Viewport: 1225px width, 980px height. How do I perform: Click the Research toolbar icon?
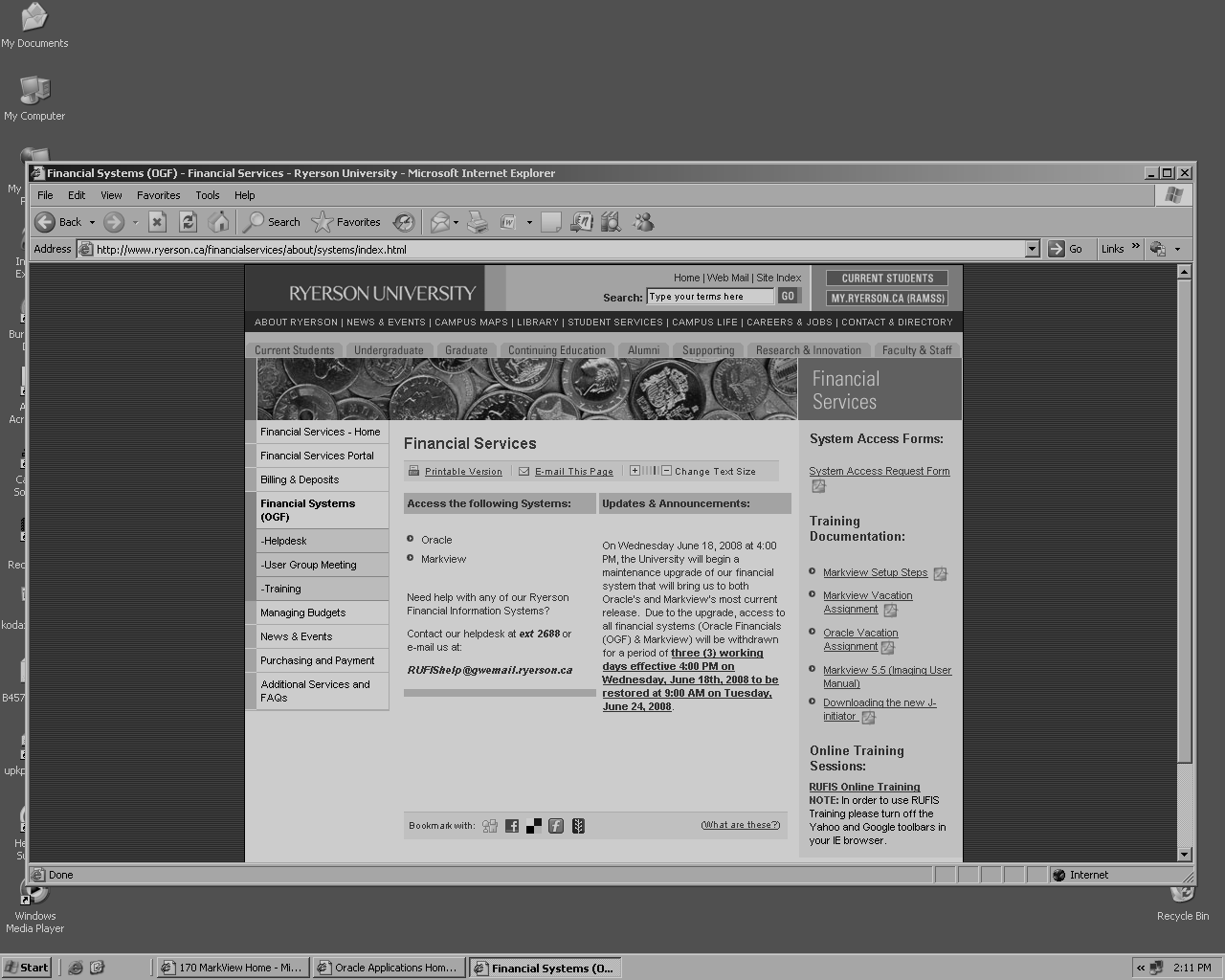611,222
